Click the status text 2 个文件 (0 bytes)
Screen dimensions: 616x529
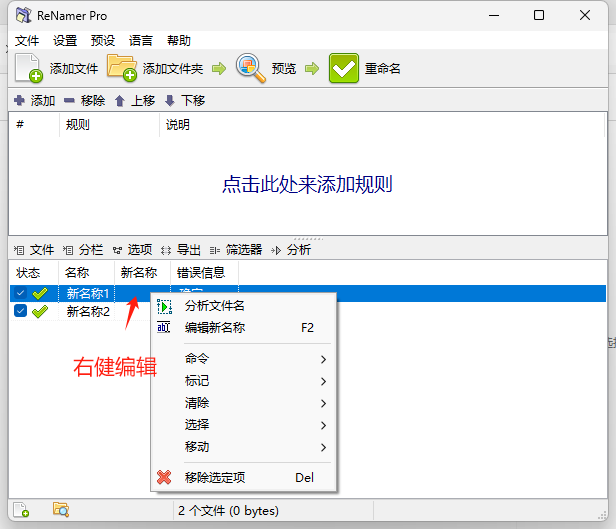[228, 511]
